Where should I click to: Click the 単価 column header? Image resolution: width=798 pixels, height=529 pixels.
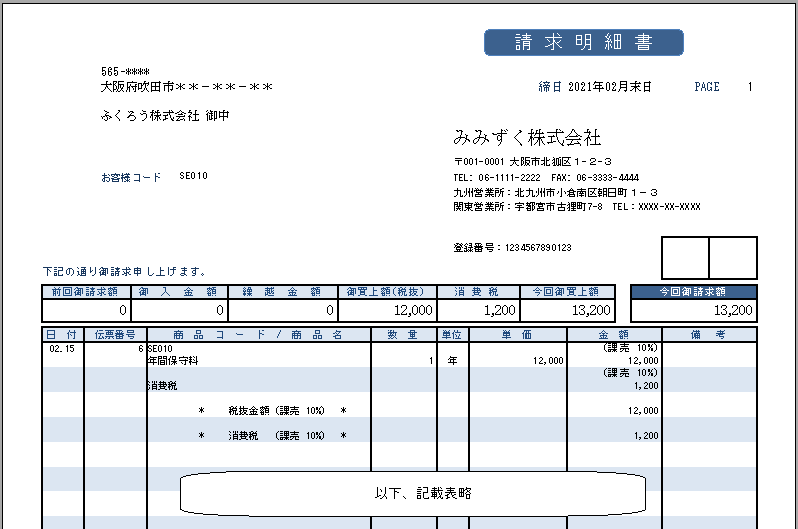click(518, 335)
